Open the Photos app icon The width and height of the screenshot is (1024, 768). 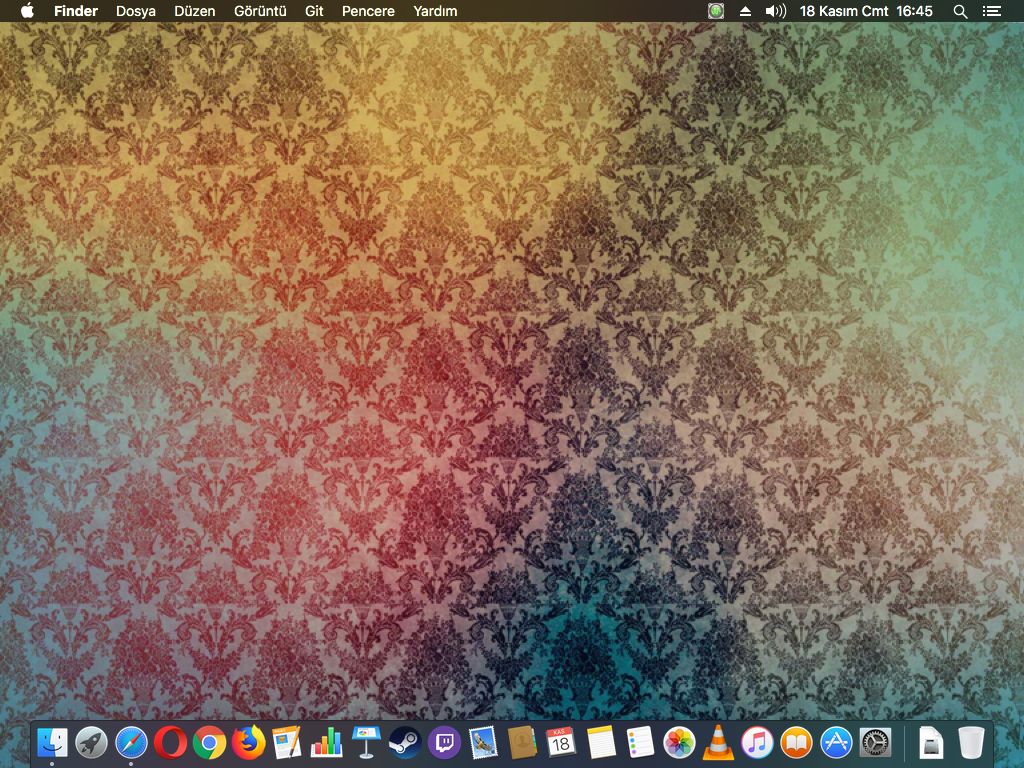tap(679, 742)
